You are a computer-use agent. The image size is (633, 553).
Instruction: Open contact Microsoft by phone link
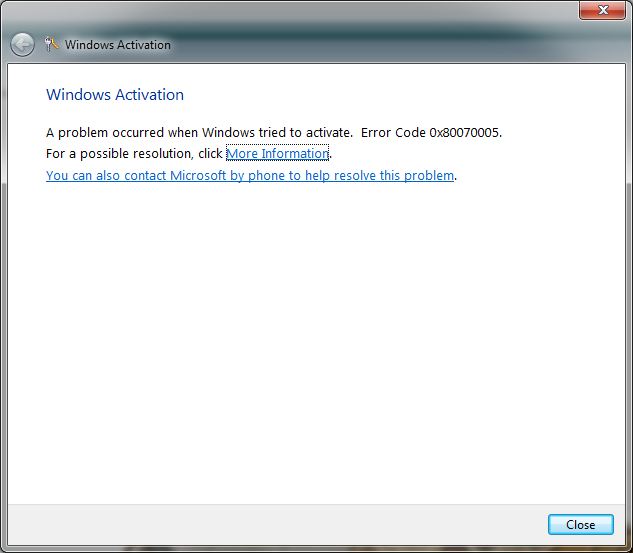click(250, 176)
